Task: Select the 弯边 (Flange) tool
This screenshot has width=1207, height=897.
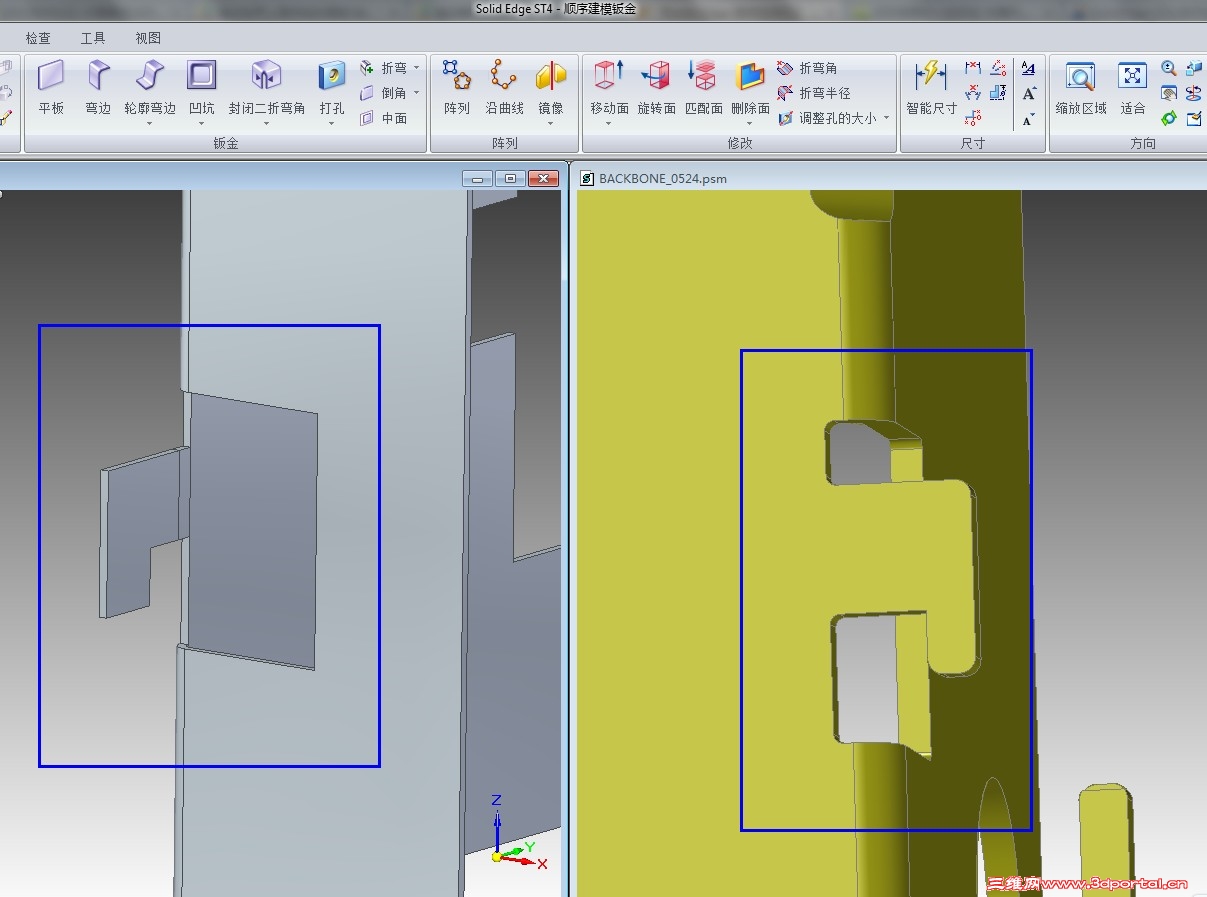Action: point(98,87)
